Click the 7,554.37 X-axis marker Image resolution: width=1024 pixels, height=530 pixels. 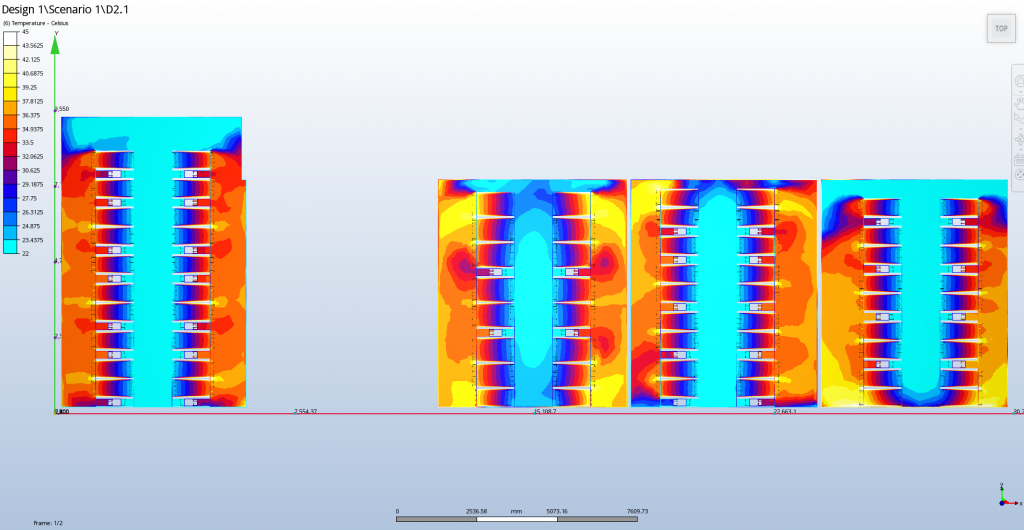click(306, 411)
